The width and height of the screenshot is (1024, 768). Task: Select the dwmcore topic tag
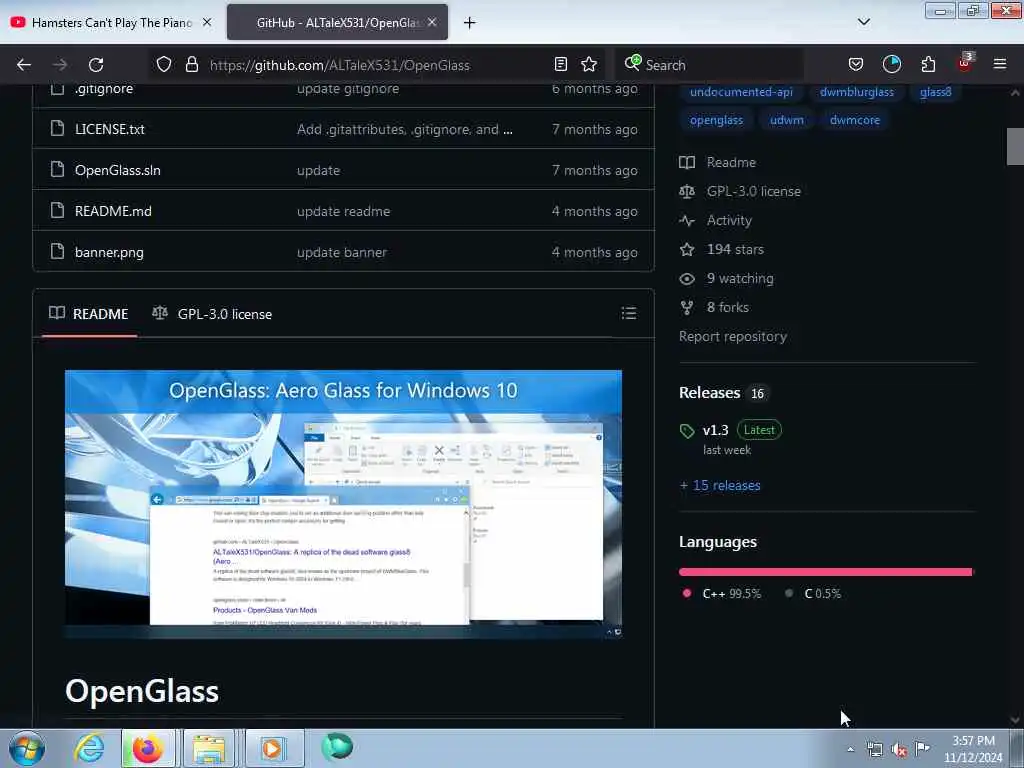[854, 120]
